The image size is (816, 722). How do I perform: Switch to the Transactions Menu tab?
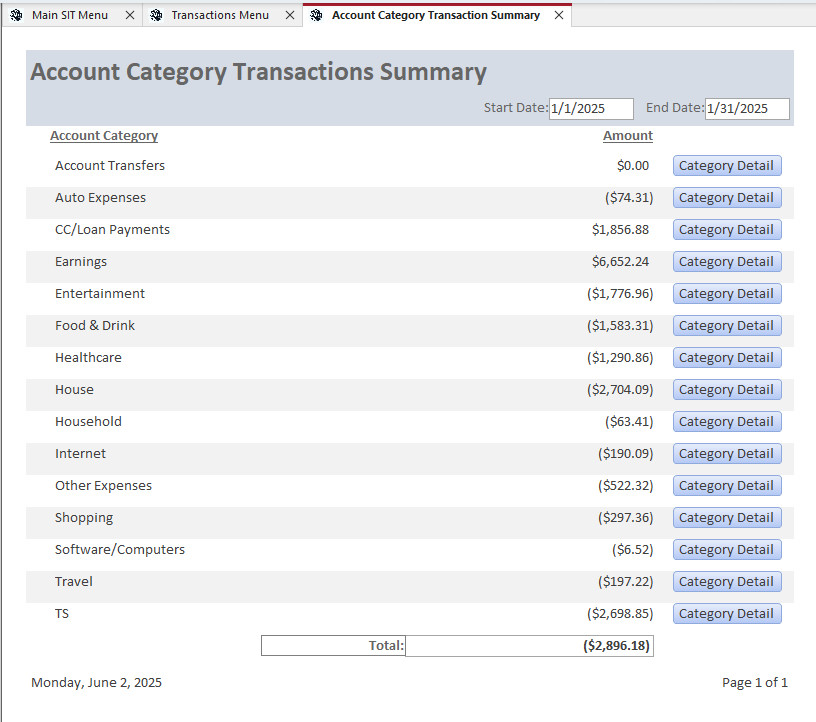click(x=220, y=15)
